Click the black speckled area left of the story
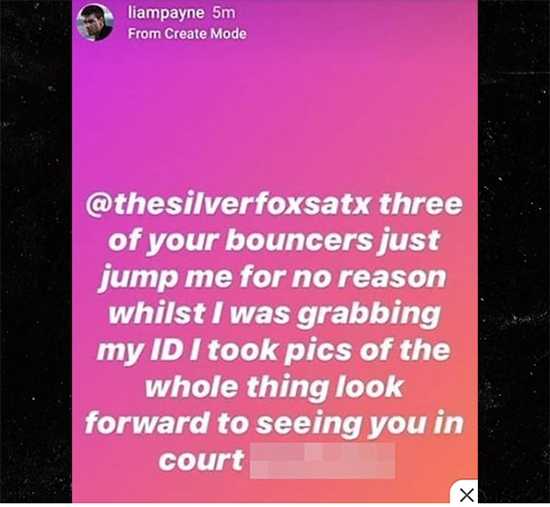The width and height of the screenshot is (550, 507). pos(36,253)
